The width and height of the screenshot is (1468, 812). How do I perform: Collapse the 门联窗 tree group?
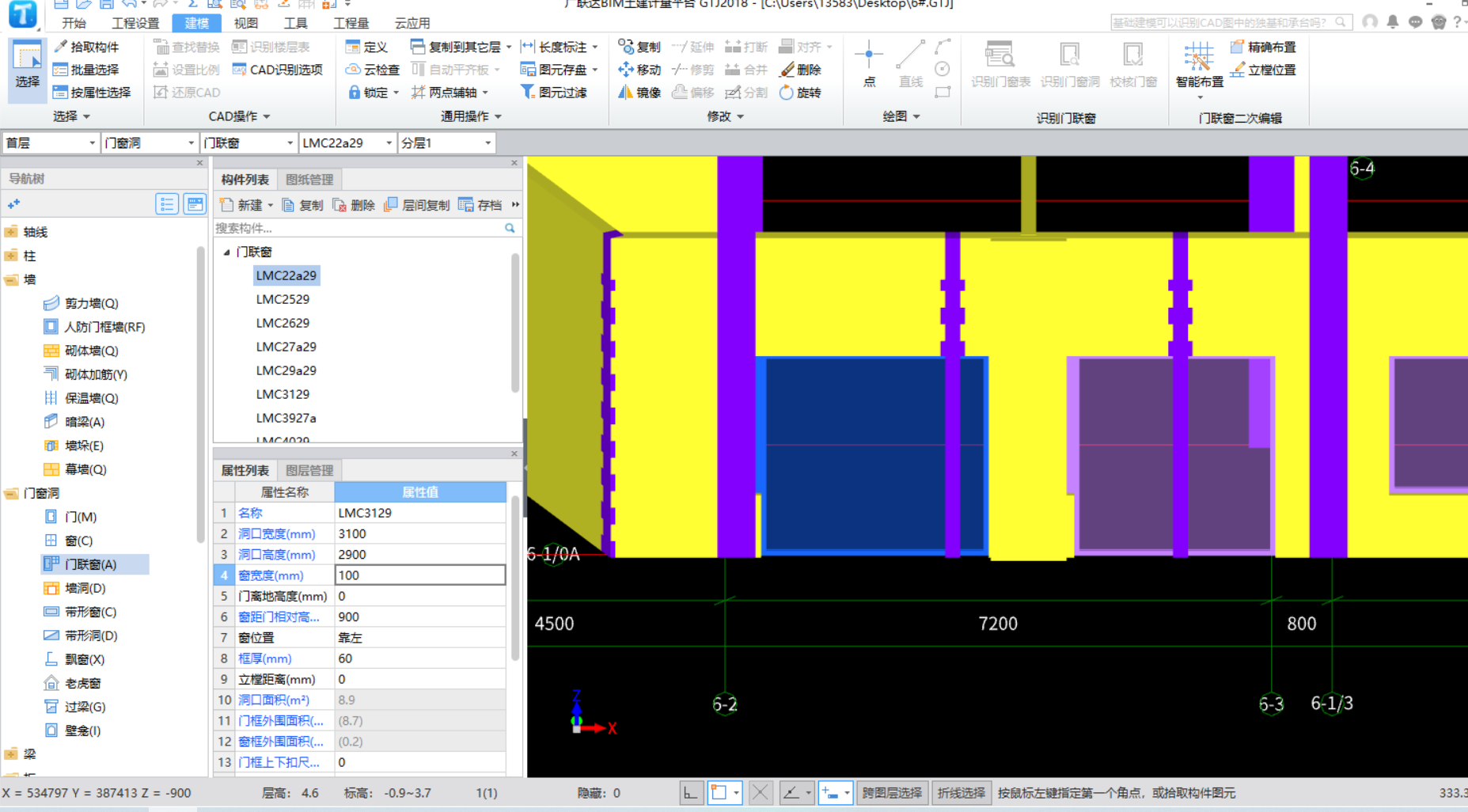[226, 252]
